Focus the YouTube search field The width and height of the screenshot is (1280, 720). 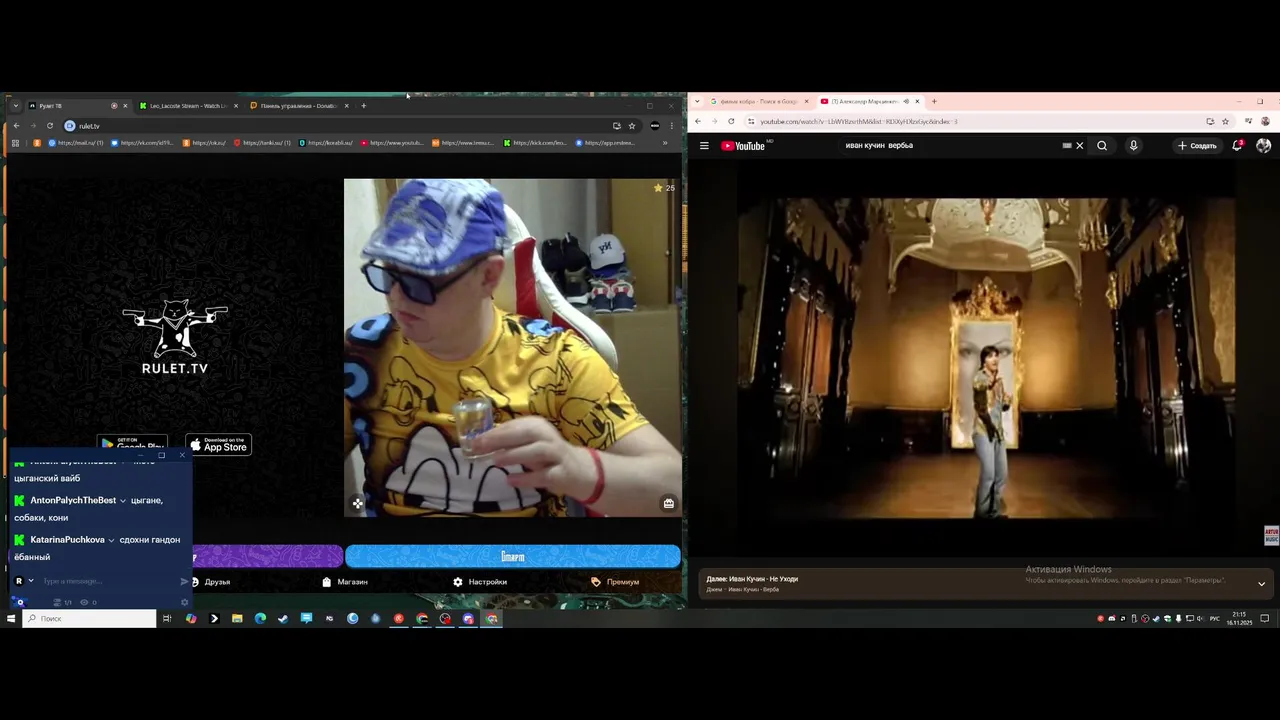(x=950, y=145)
